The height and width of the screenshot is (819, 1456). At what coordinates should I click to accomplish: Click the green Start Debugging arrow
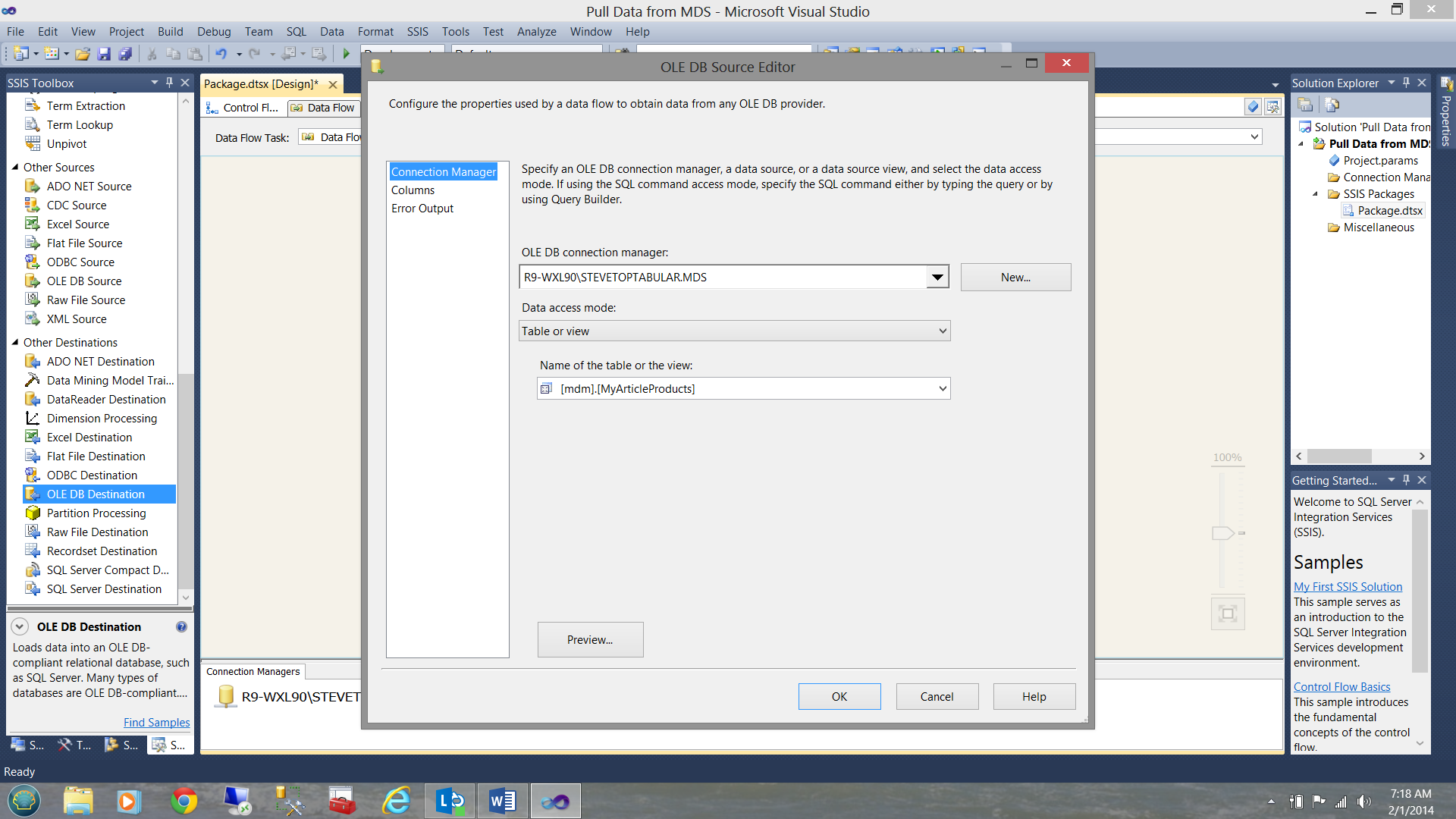pos(347,54)
